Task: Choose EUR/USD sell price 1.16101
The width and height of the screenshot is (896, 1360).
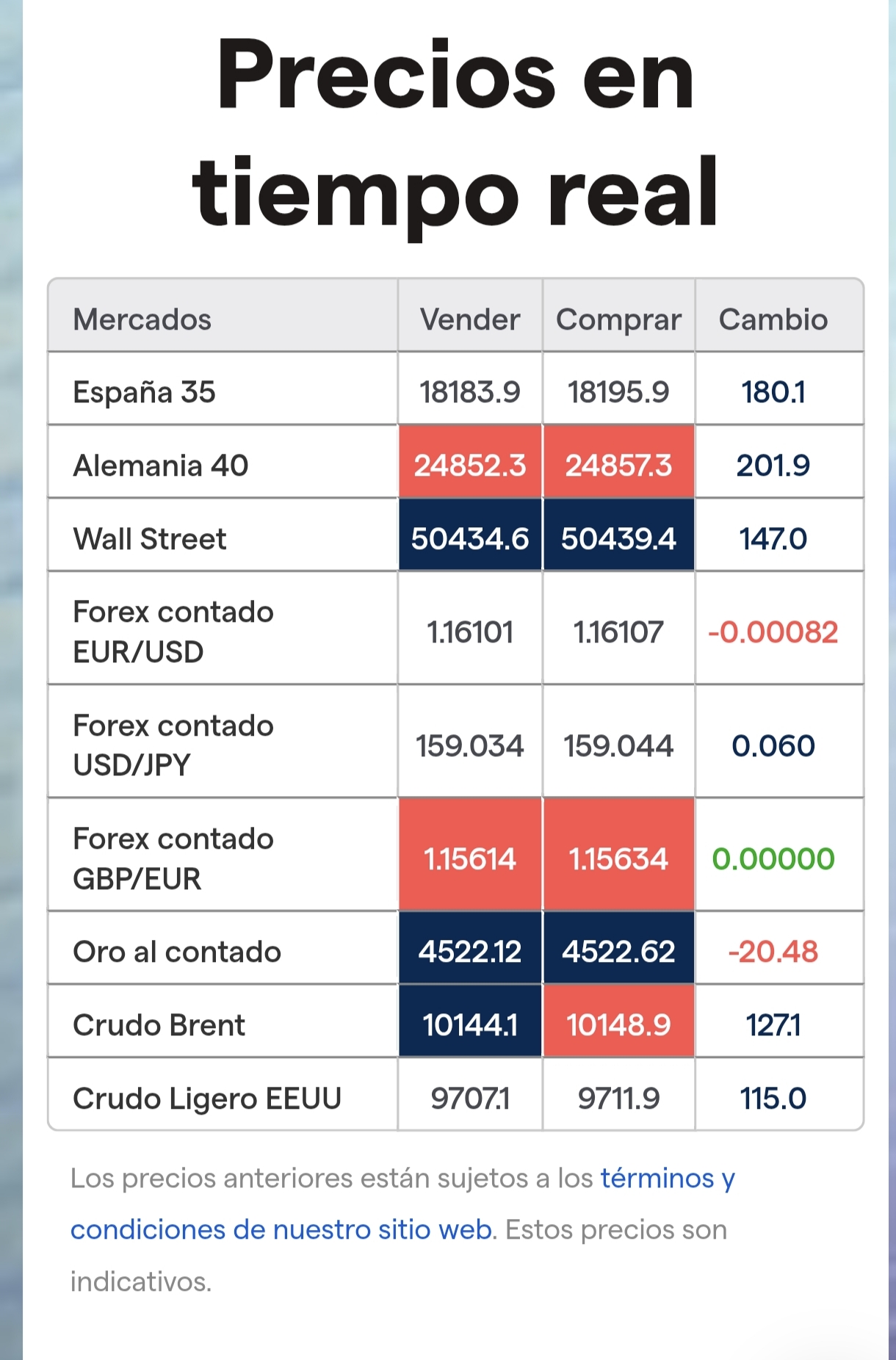Action: tap(470, 632)
